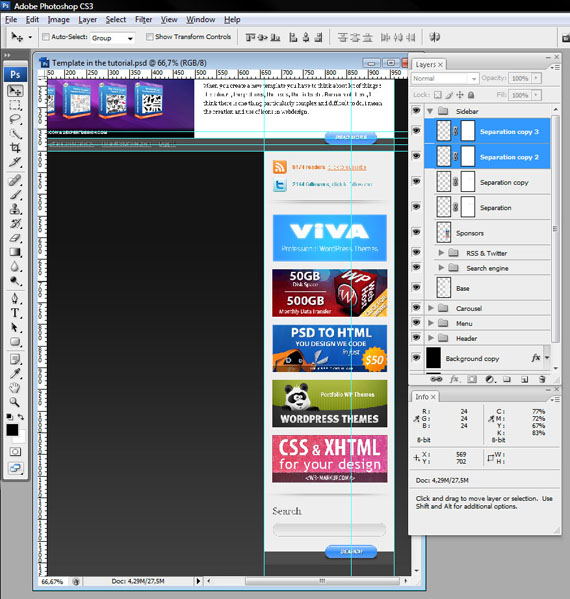Choose the Hand tool
The height and width of the screenshot is (599, 570).
[x=15, y=388]
